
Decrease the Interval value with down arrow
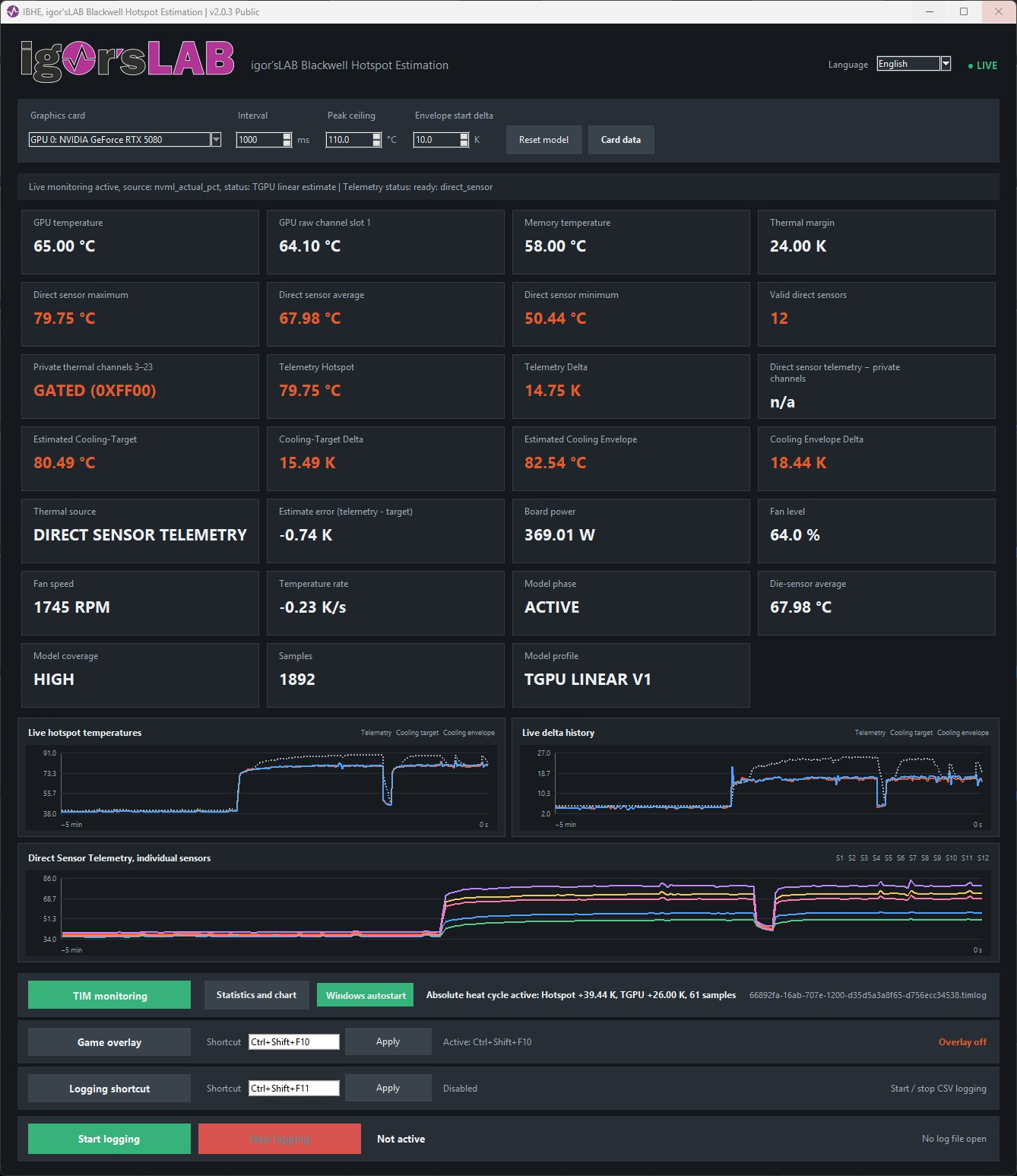point(287,143)
